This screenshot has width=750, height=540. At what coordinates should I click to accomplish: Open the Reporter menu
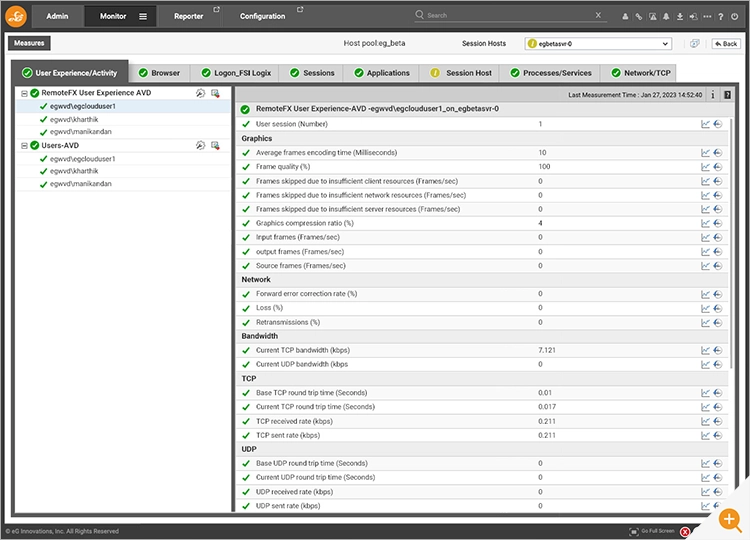tap(188, 16)
